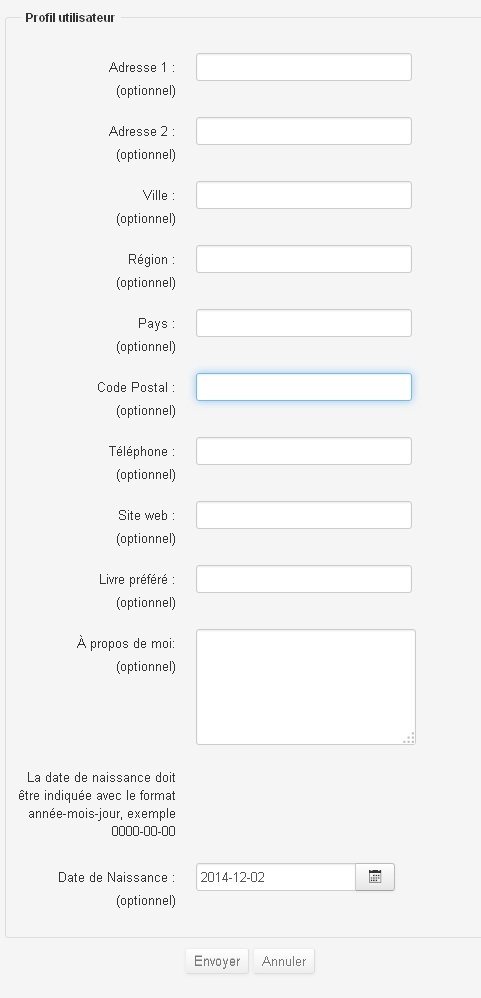Grab the textarea resize handle corner

409,738
